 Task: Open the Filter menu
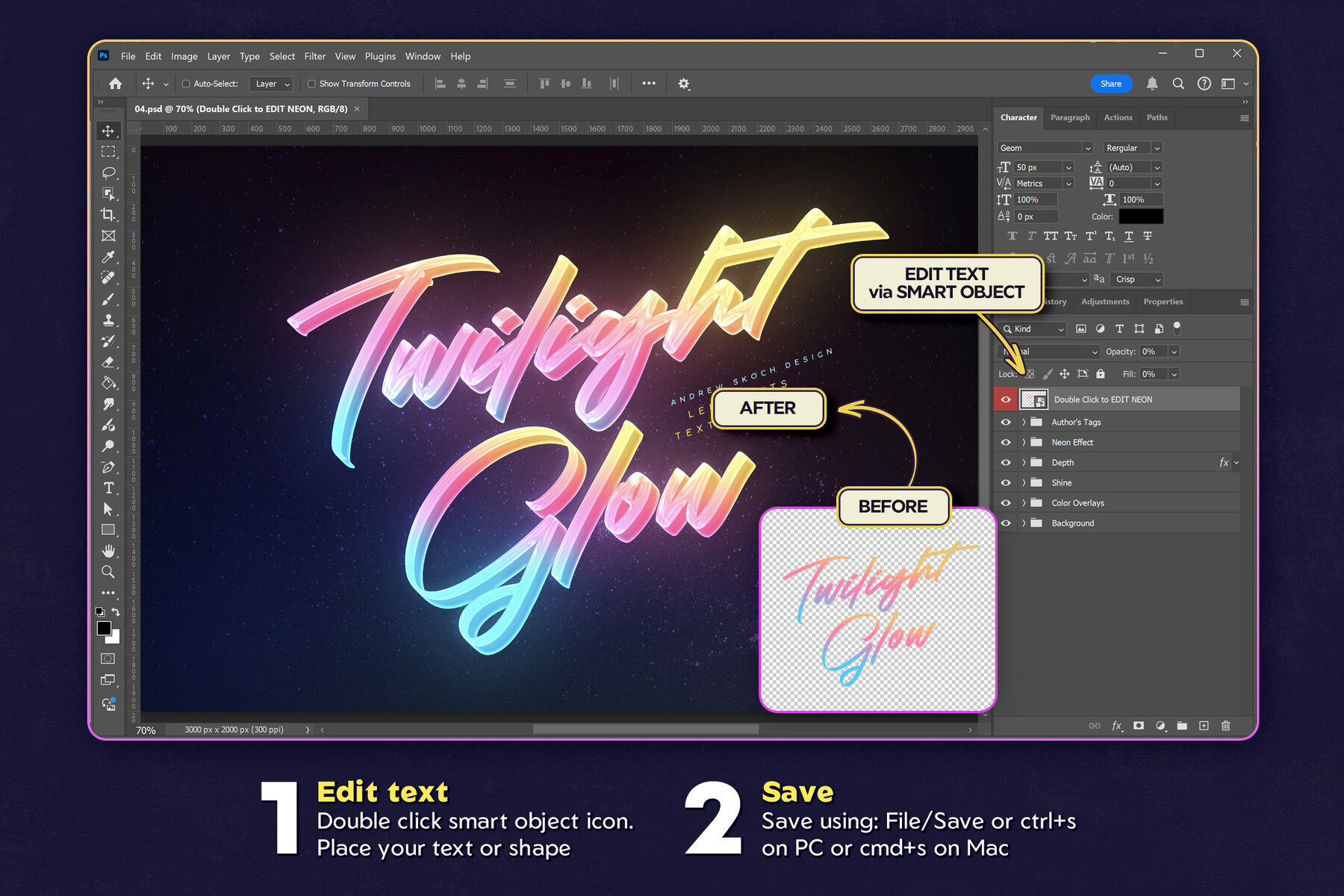point(314,56)
